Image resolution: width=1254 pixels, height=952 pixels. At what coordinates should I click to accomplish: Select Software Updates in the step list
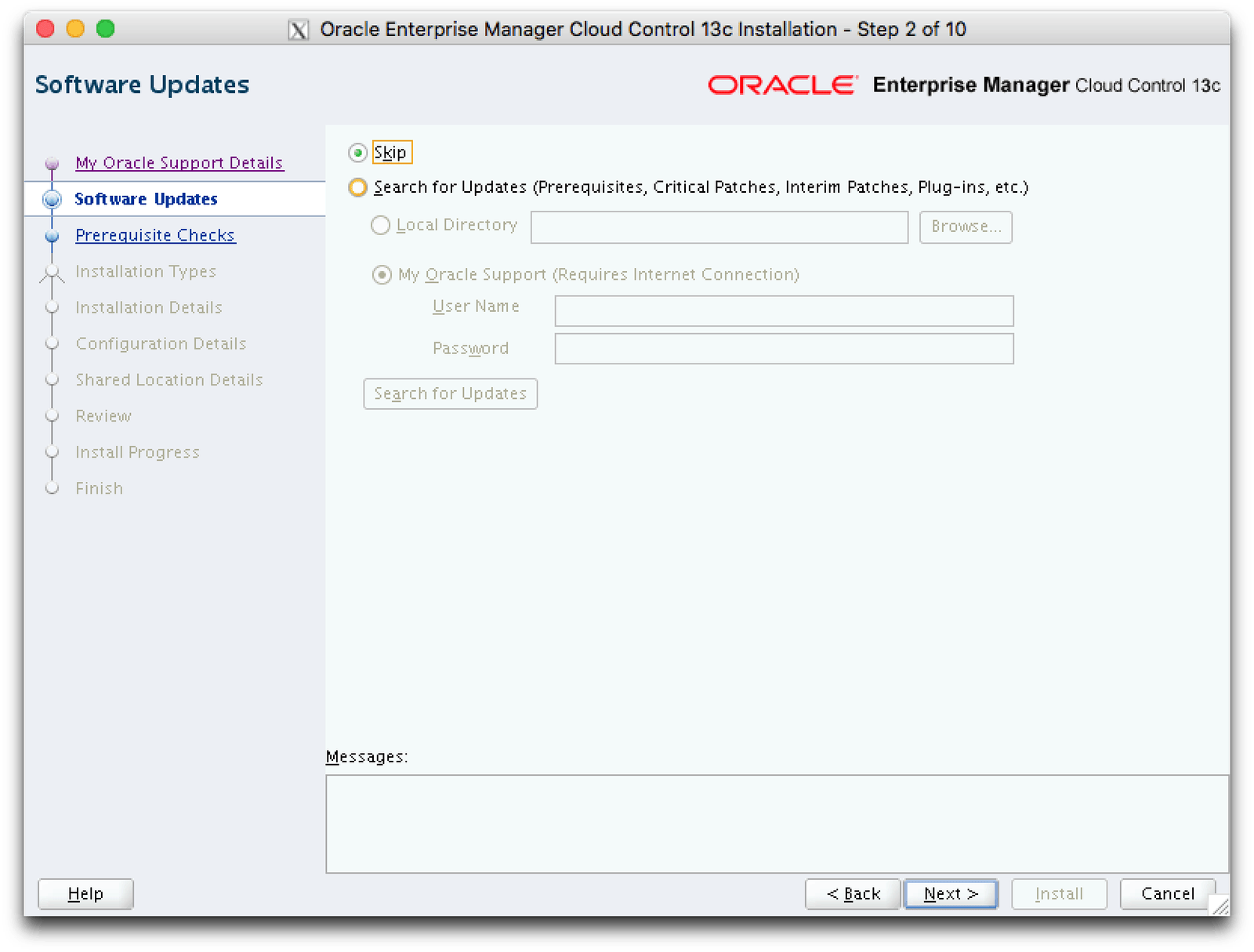click(x=146, y=199)
